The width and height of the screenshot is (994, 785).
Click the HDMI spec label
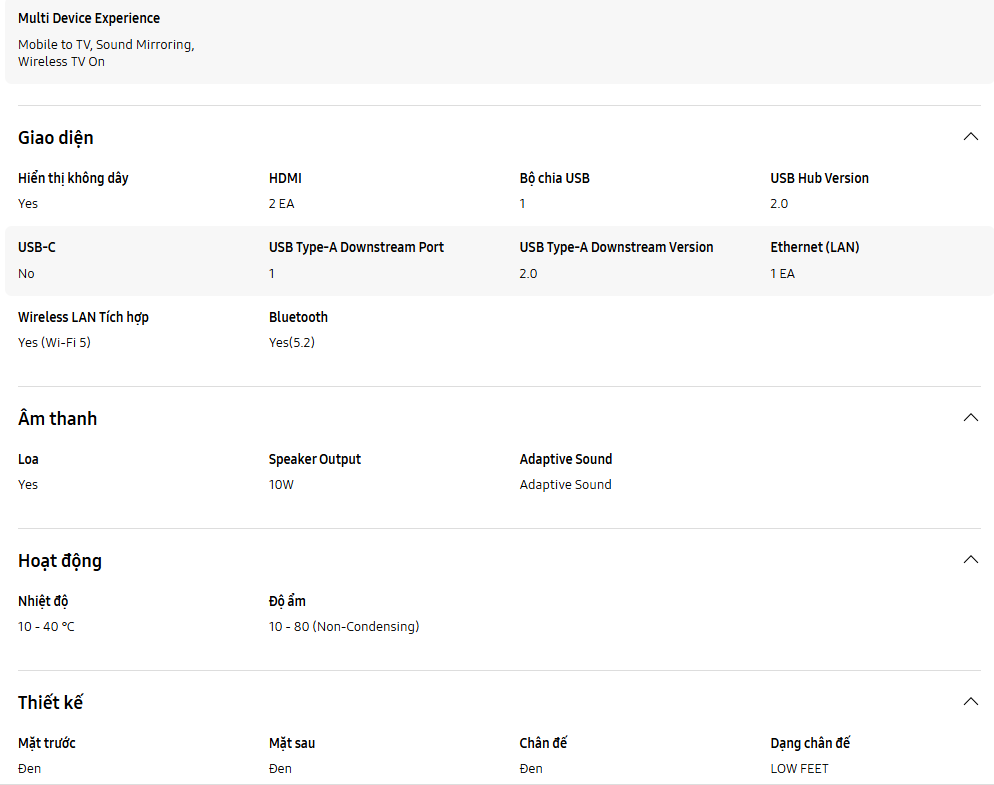(x=285, y=179)
